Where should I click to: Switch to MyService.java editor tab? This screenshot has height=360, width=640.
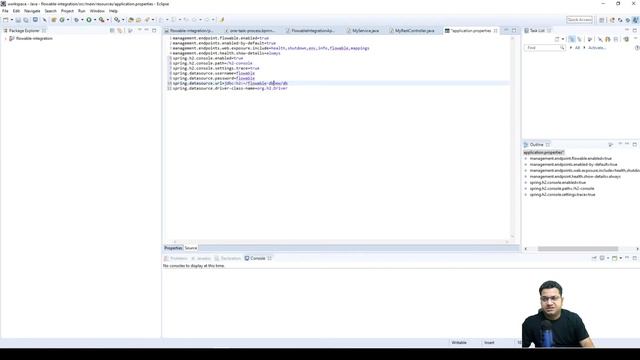[x=365, y=31]
